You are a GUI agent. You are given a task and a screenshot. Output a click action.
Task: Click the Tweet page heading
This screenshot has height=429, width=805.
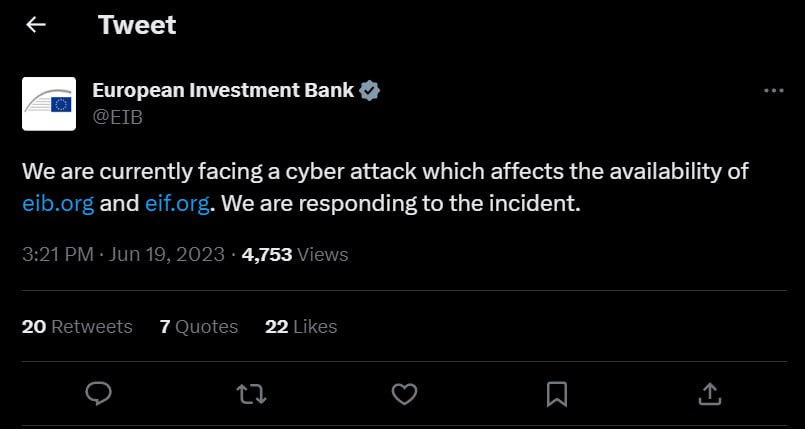coord(137,25)
